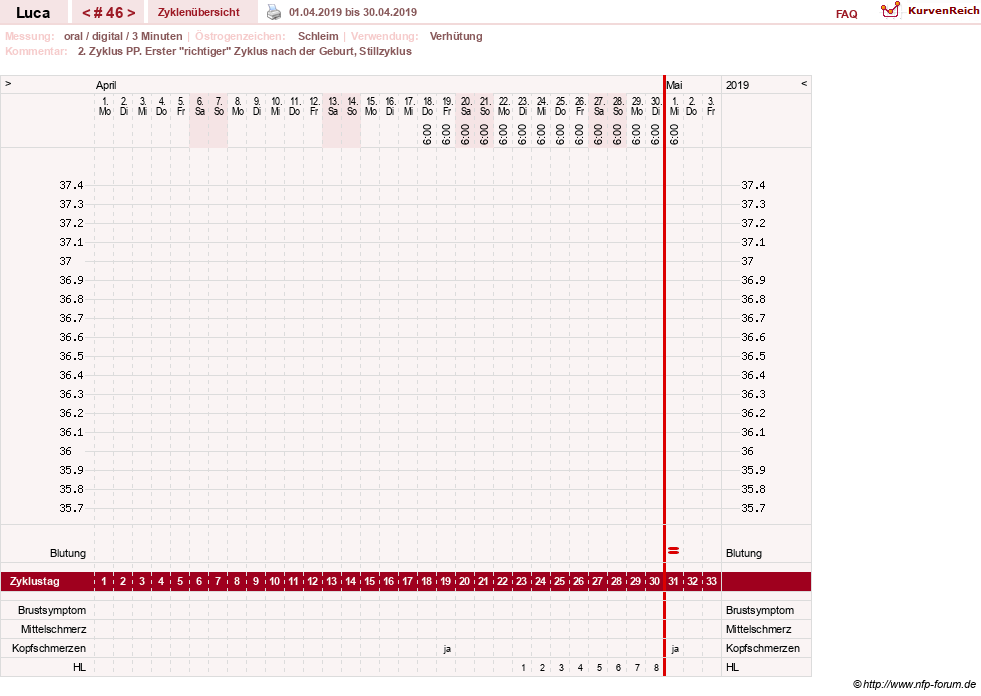Click the Verhütung value text
This screenshot has width=981, height=696.
coord(456,36)
